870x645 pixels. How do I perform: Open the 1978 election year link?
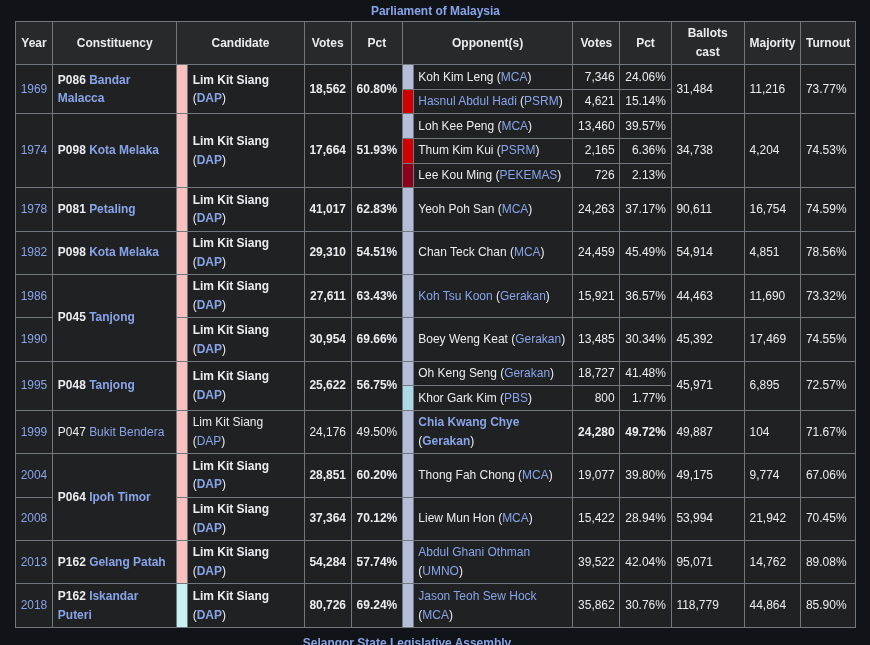tap(34, 209)
